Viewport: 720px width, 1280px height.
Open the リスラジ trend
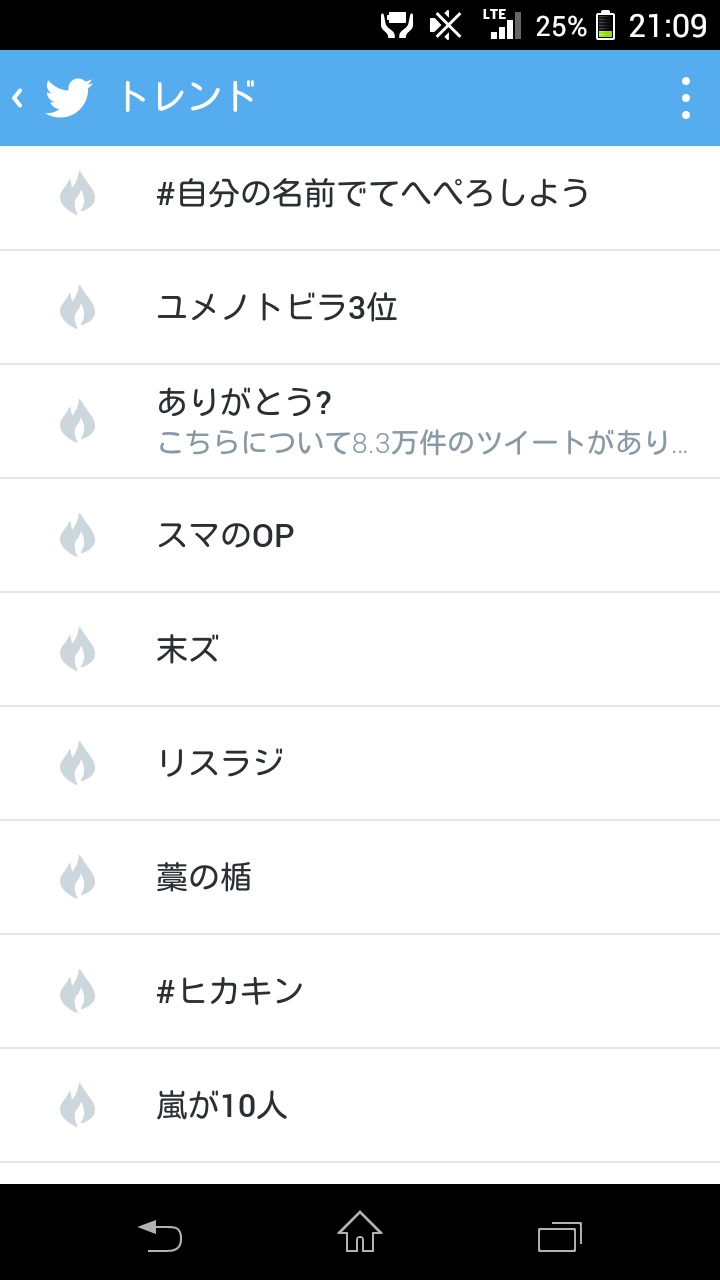[360, 763]
